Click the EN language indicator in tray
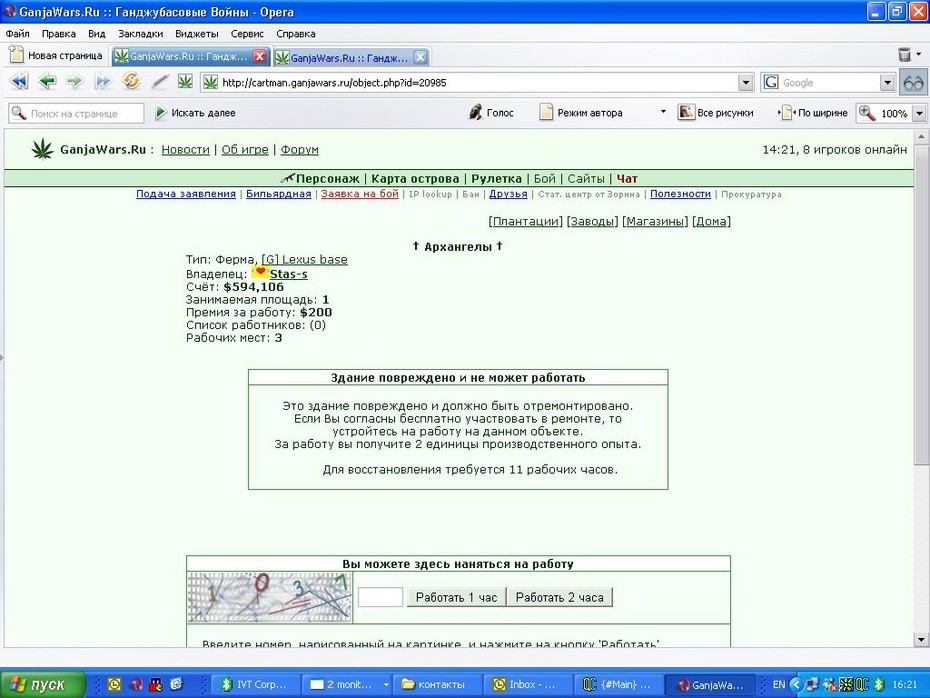 click(x=779, y=684)
